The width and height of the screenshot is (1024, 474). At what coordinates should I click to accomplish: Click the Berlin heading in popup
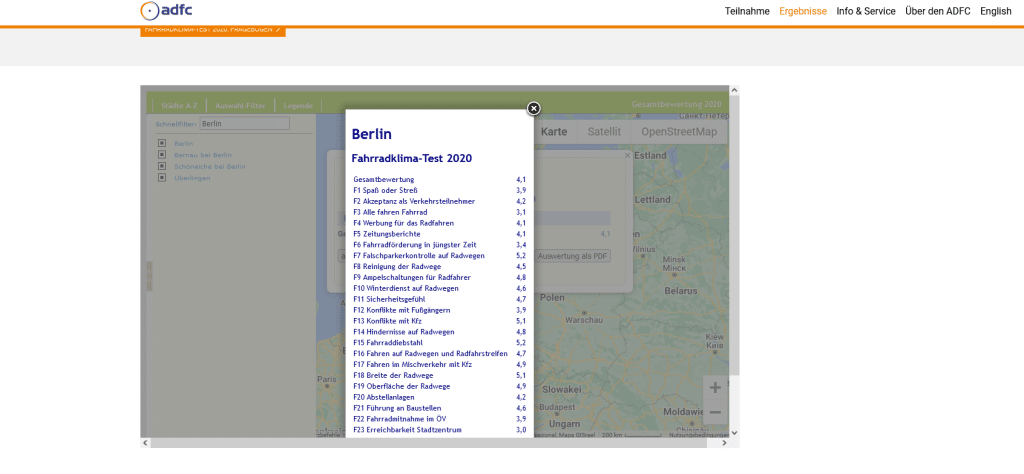tap(372, 134)
